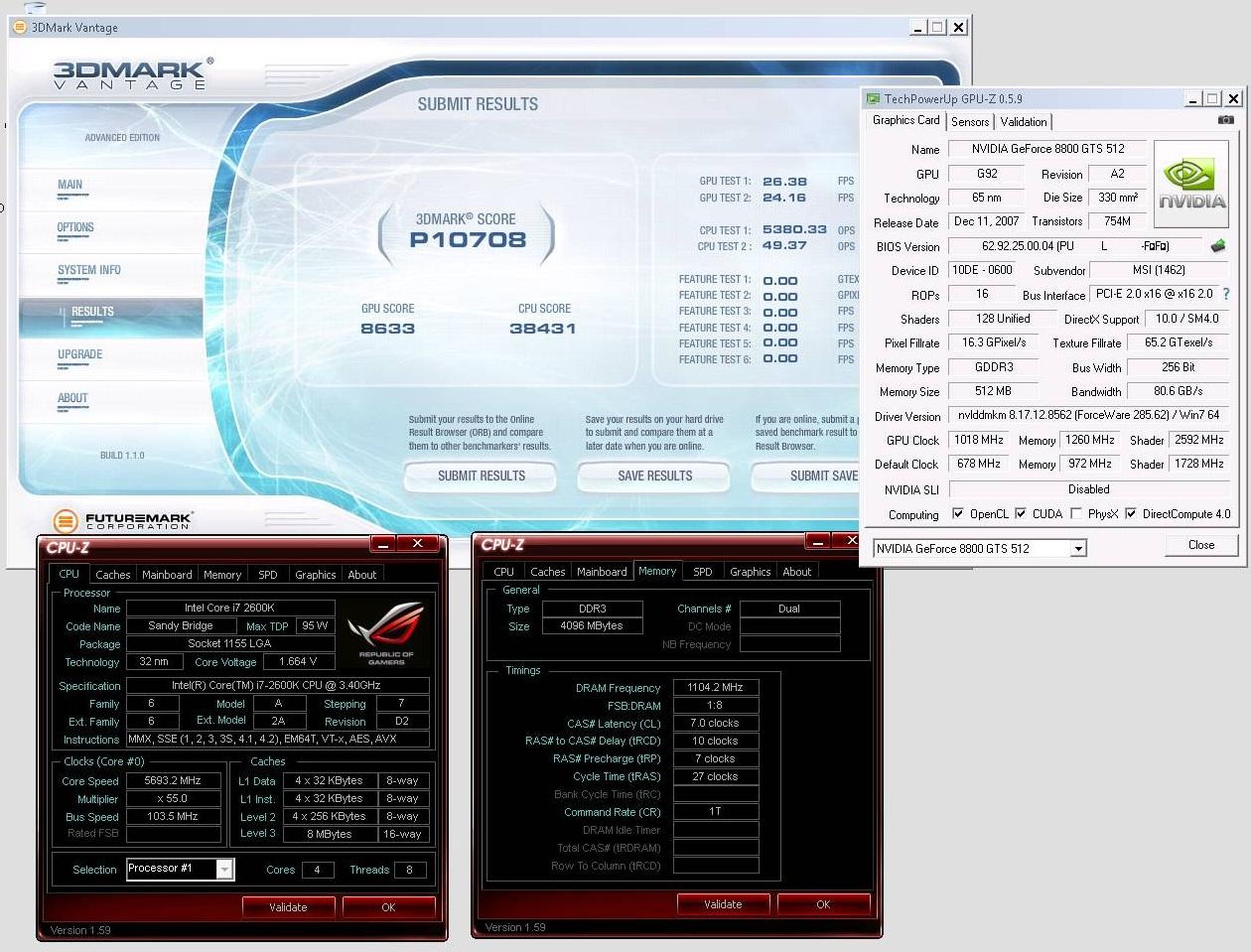The height and width of the screenshot is (952, 1251).
Task: Open the SPD tab in right CPU-Z window
Action: tap(703, 571)
